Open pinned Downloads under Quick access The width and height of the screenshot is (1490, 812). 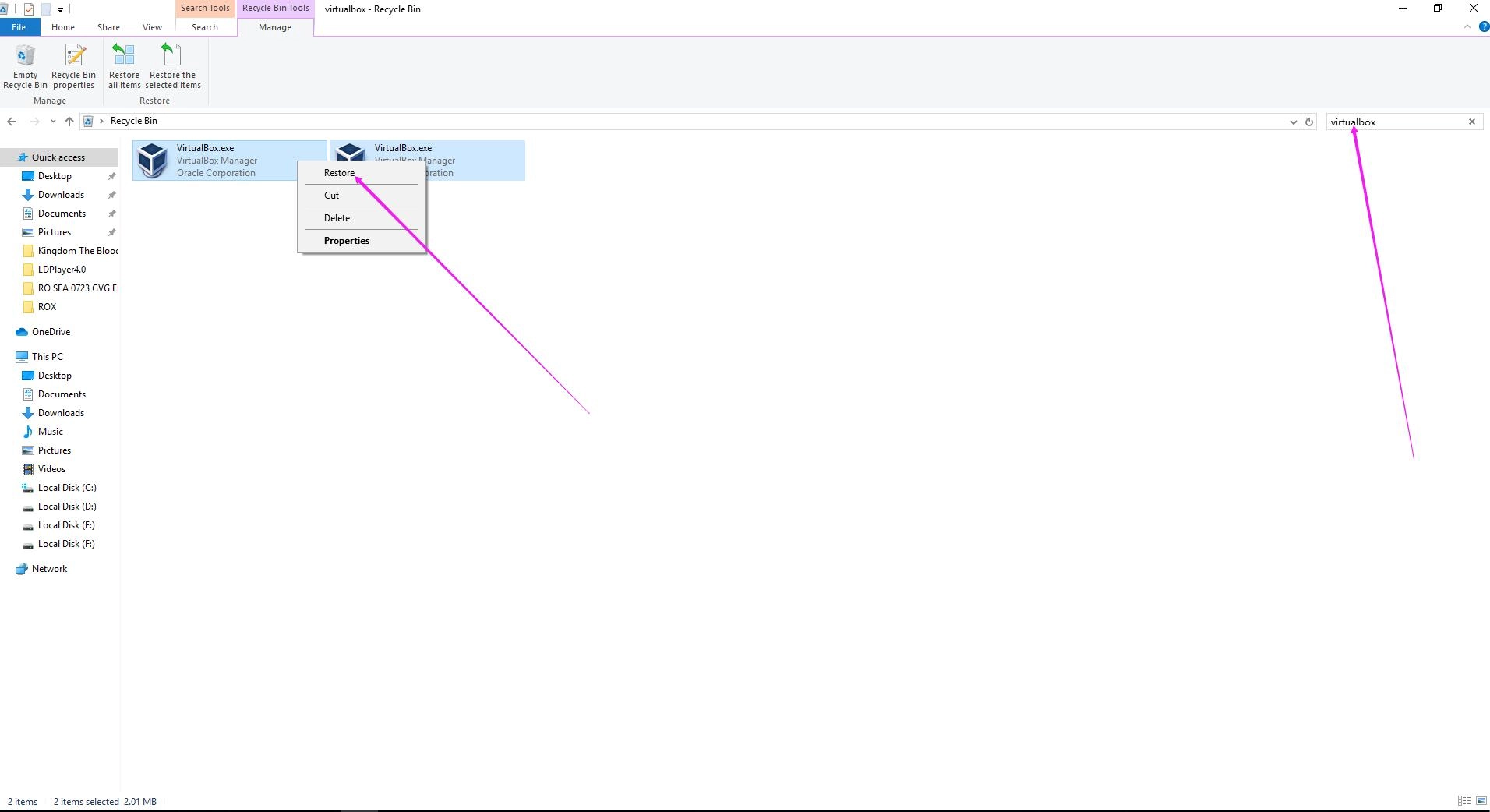[61, 195]
